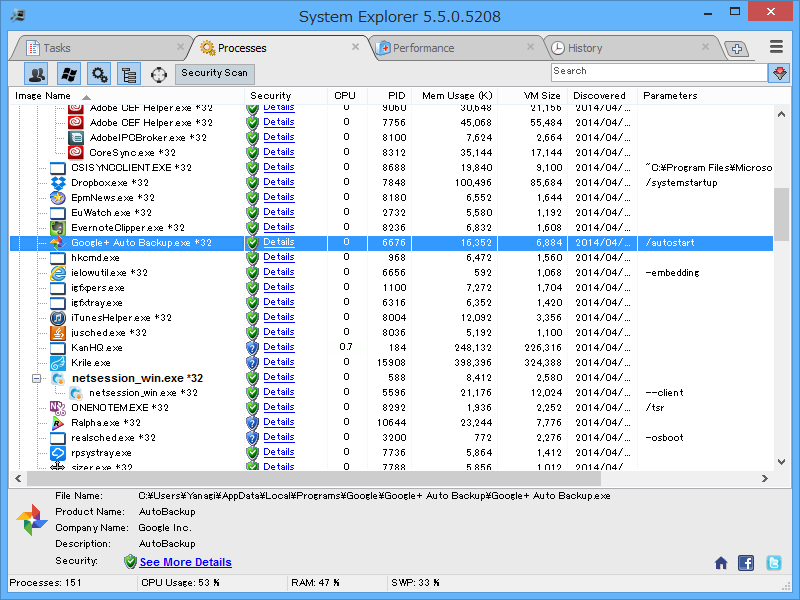
Task: Open the home page icon at bottom
Action: (x=720, y=563)
